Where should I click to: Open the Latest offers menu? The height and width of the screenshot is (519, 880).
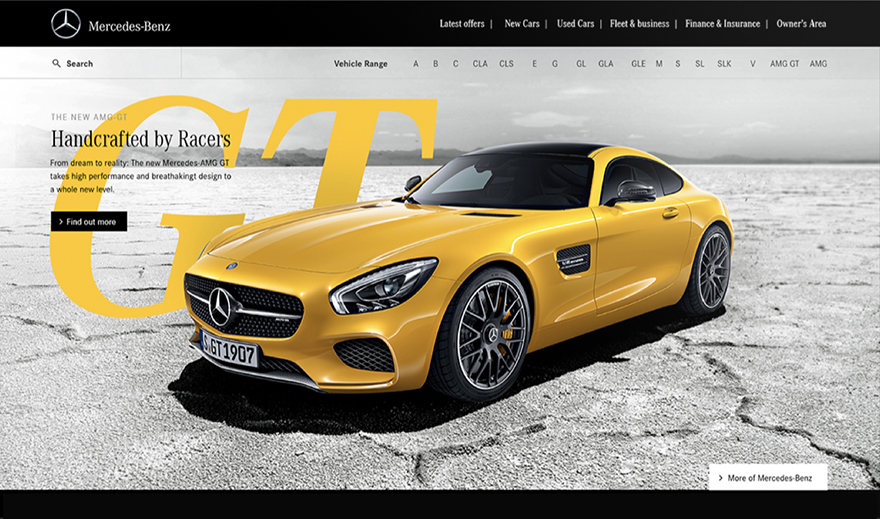coord(462,24)
